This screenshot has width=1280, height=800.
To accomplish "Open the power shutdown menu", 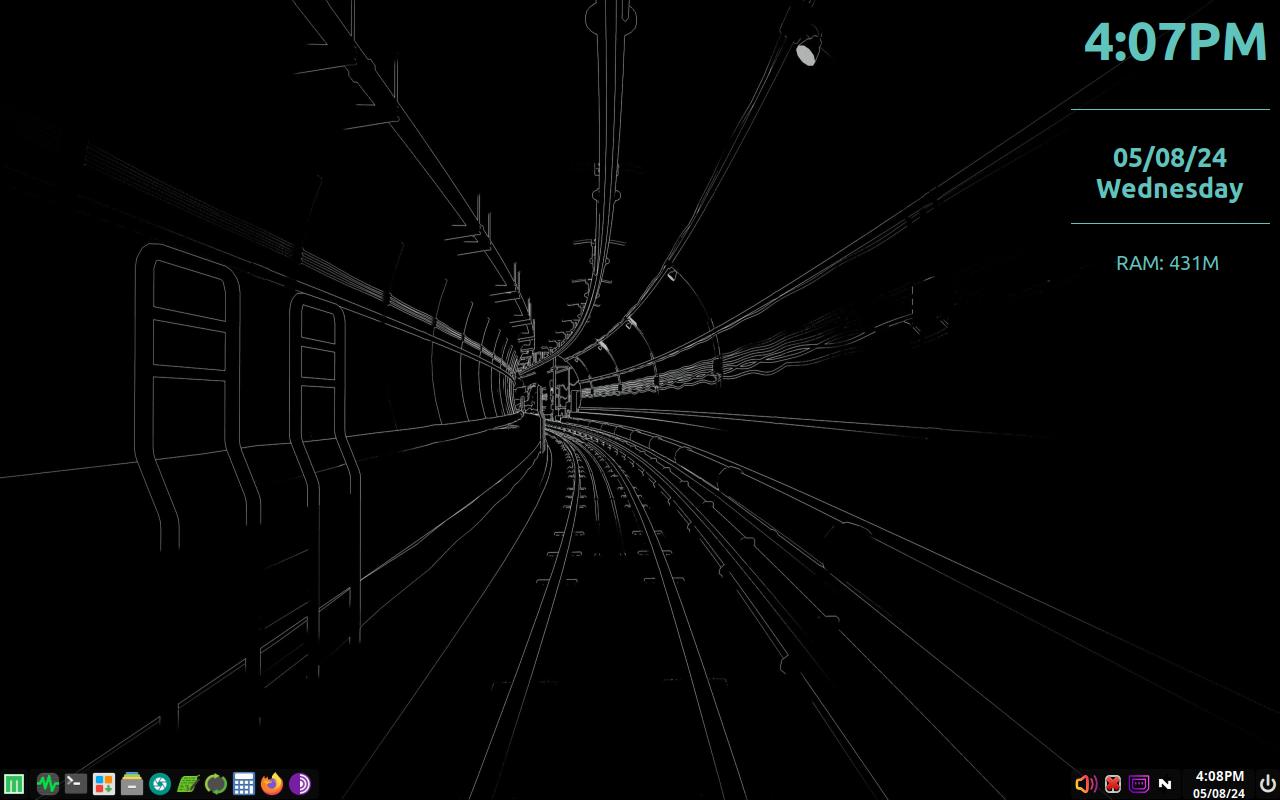I will click(1267, 784).
